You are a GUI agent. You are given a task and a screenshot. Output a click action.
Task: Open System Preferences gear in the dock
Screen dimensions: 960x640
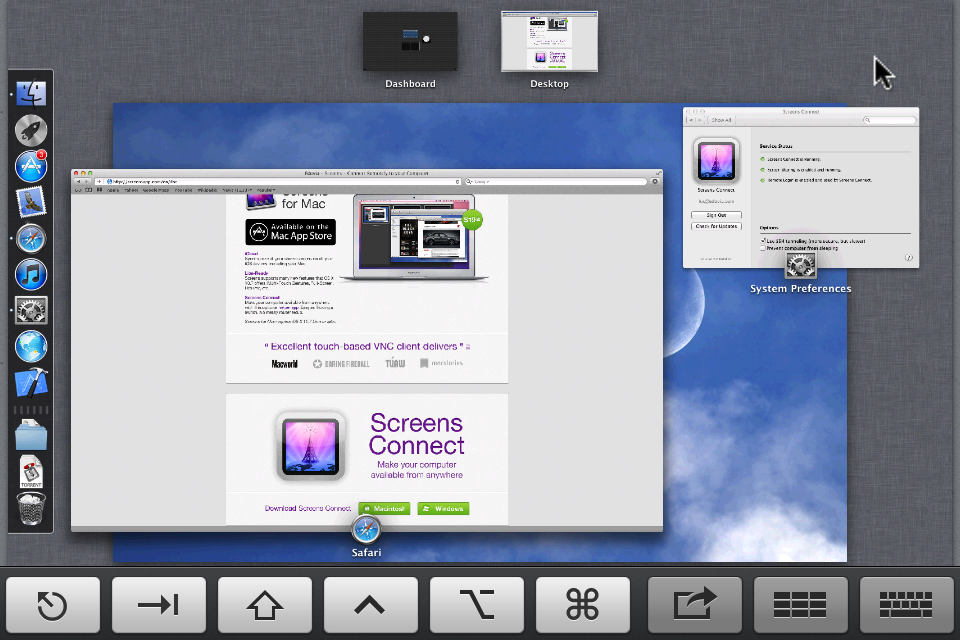coord(31,311)
